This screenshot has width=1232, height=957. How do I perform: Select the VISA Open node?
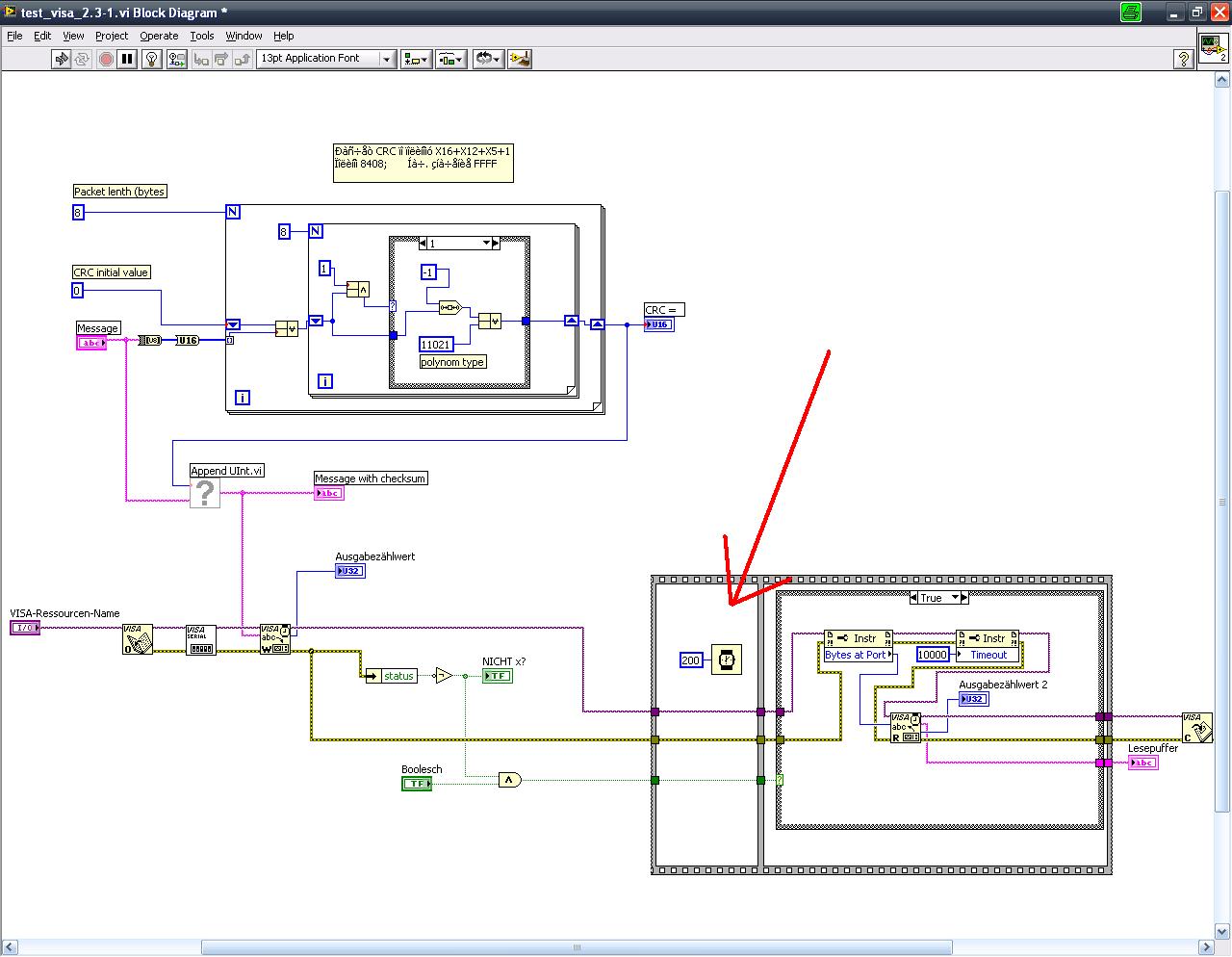point(138,639)
